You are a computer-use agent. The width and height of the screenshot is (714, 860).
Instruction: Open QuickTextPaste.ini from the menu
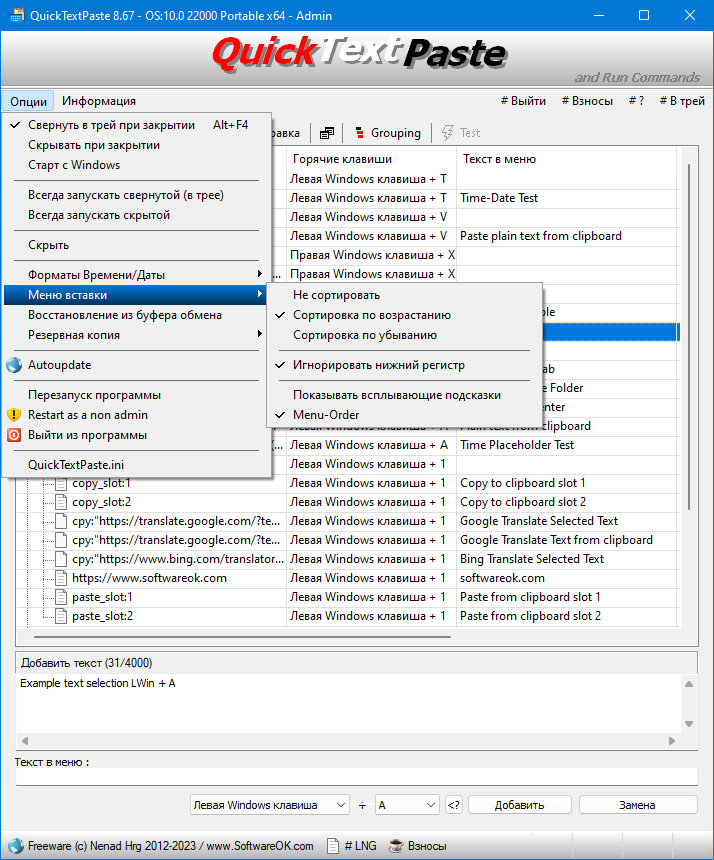pyautogui.click(x=137, y=465)
